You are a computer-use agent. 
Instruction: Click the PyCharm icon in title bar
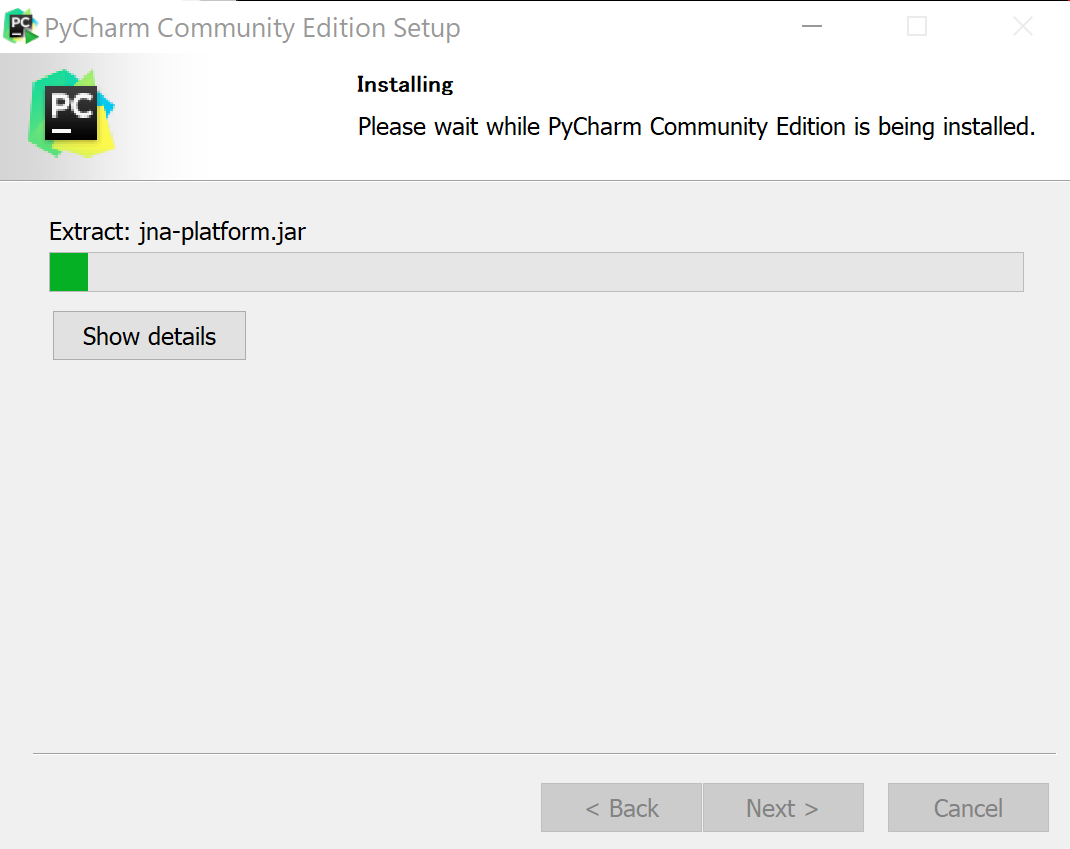pyautogui.click(x=21, y=27)
